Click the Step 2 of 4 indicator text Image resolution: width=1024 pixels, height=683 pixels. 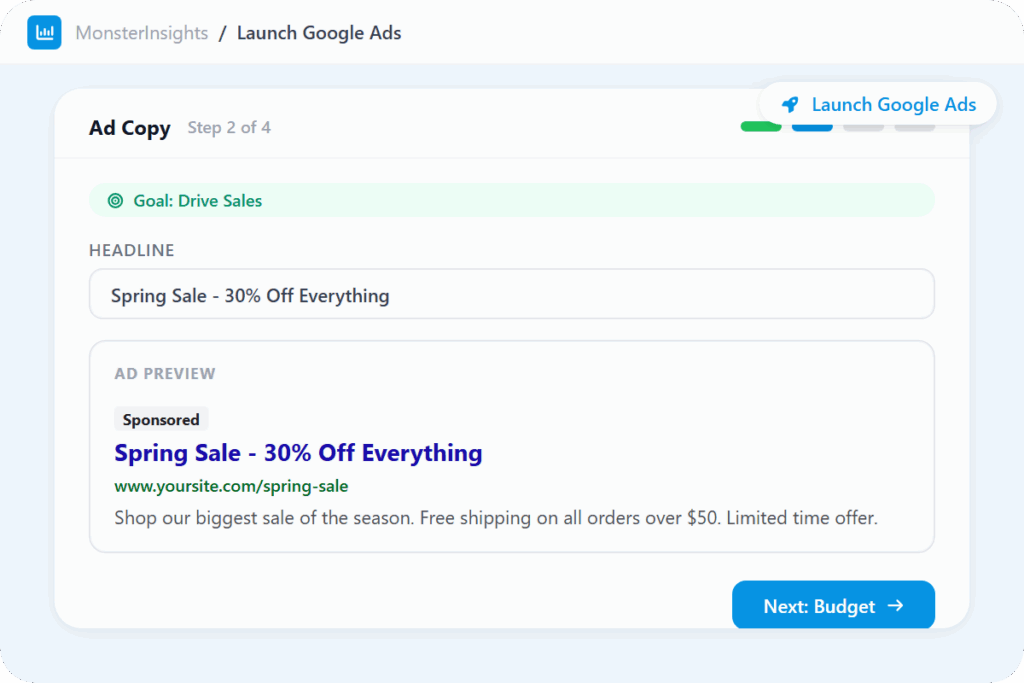229,128
